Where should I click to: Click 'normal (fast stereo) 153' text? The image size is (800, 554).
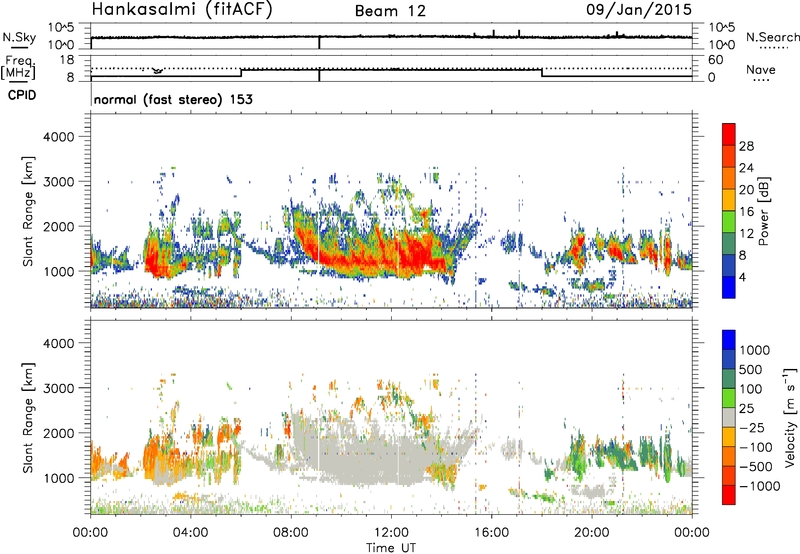coord(173,99)
